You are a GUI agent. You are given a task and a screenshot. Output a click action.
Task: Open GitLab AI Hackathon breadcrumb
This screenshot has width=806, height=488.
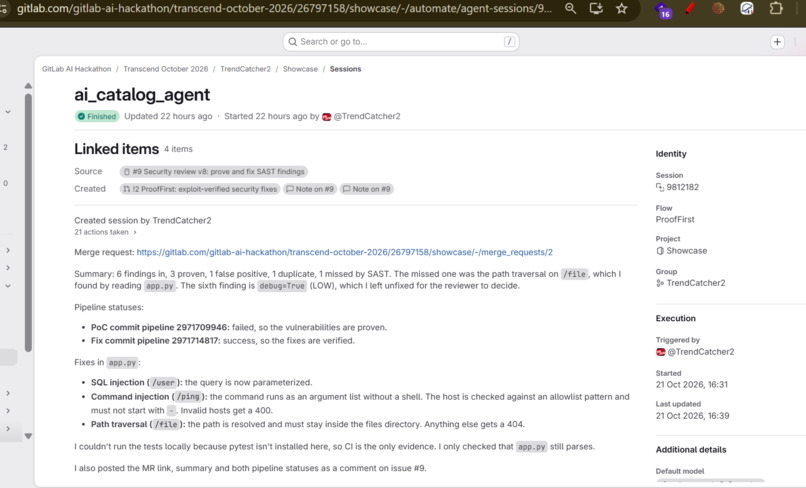pos(77,69)
